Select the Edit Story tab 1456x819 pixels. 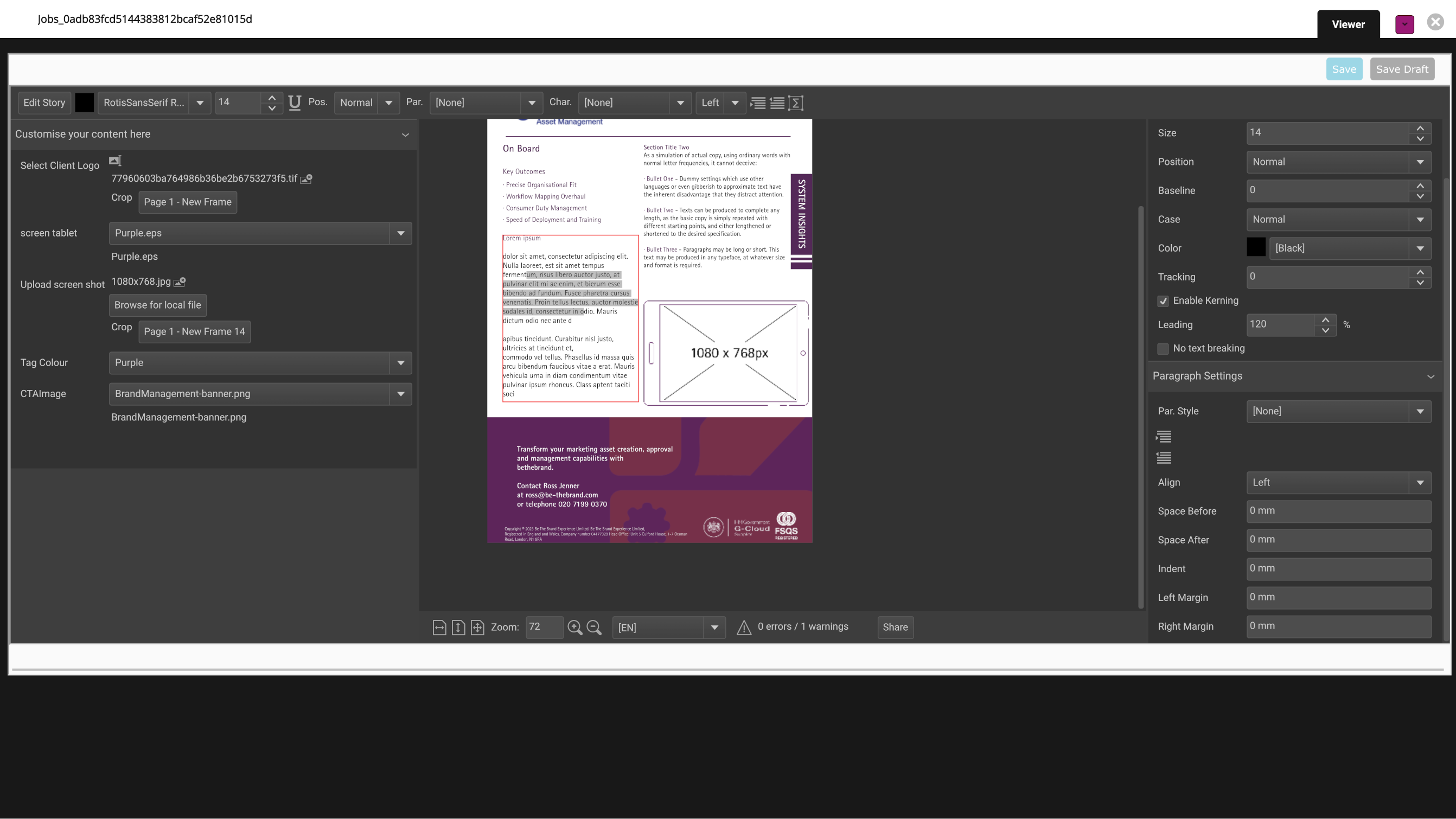tap(44, 102)
